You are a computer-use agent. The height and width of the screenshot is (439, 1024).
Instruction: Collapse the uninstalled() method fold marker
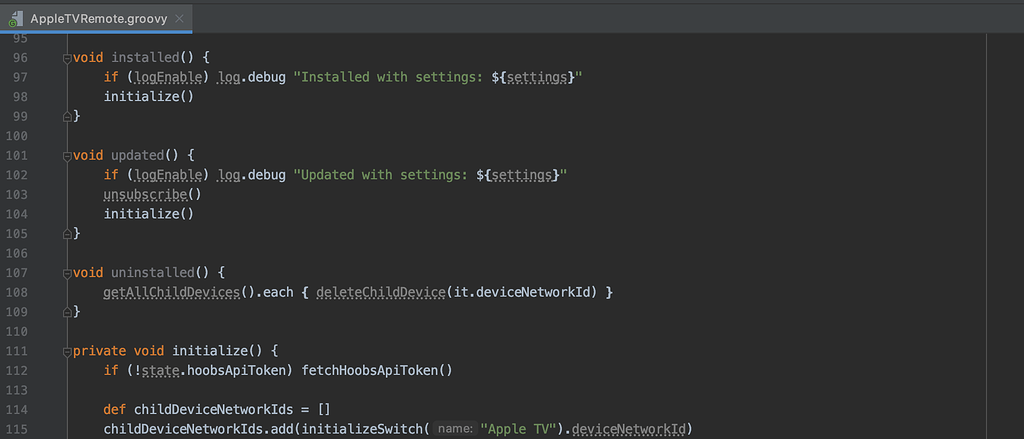67,273
